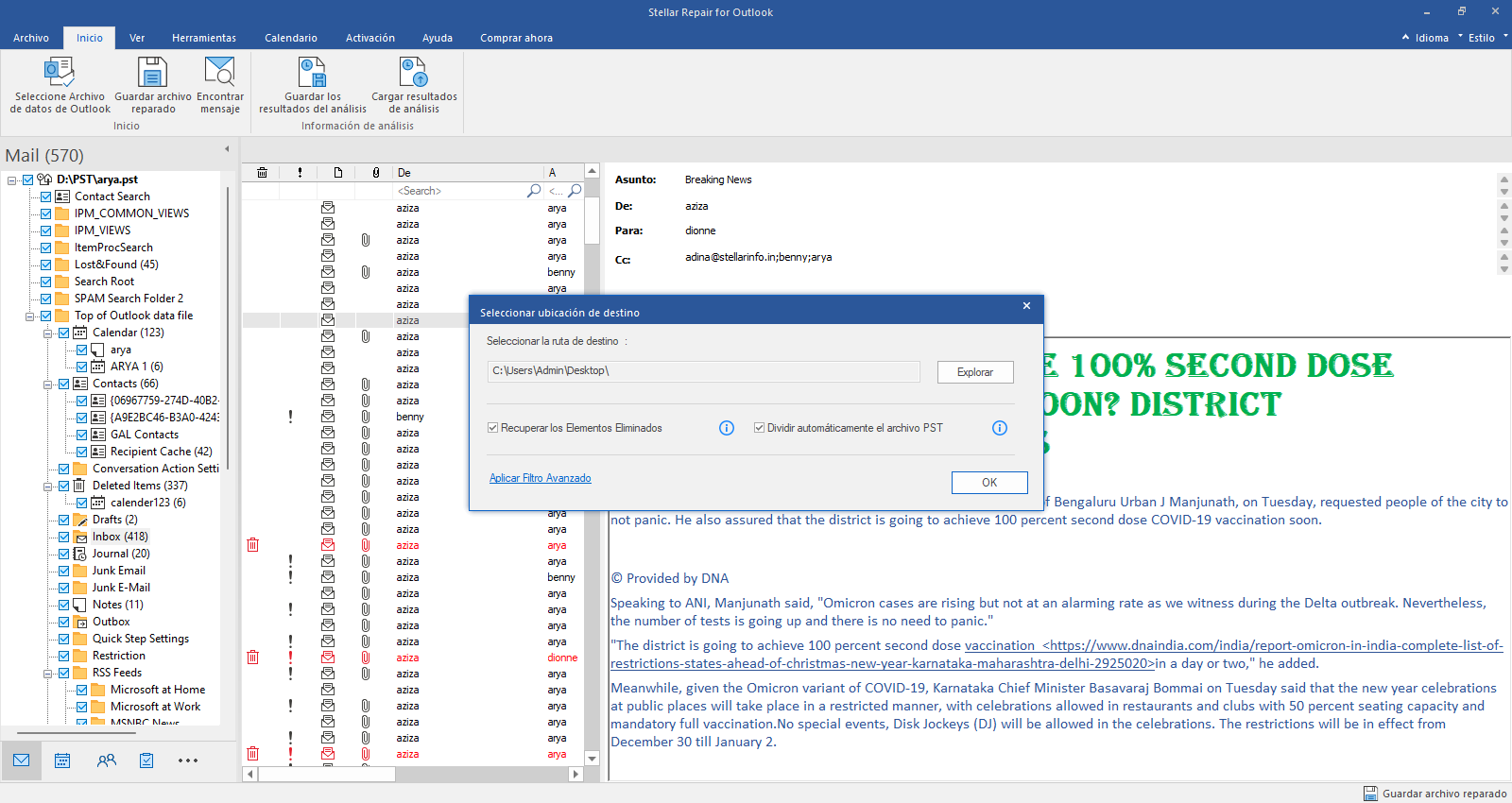The height and width of the screenshot is (803, 1512).
Task: Click trash icon of red aziza dionne row
Action: click(252, 658)
